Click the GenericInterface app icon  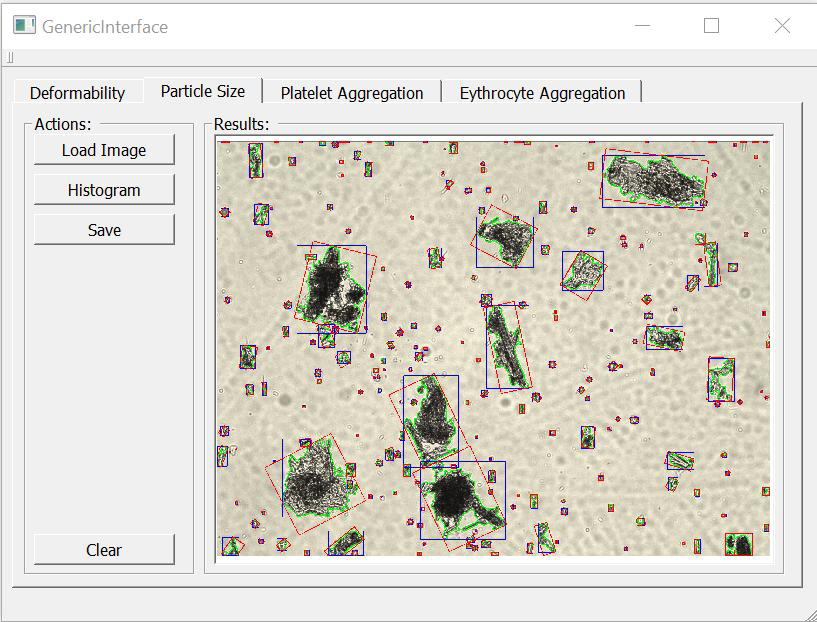[24, 25]
